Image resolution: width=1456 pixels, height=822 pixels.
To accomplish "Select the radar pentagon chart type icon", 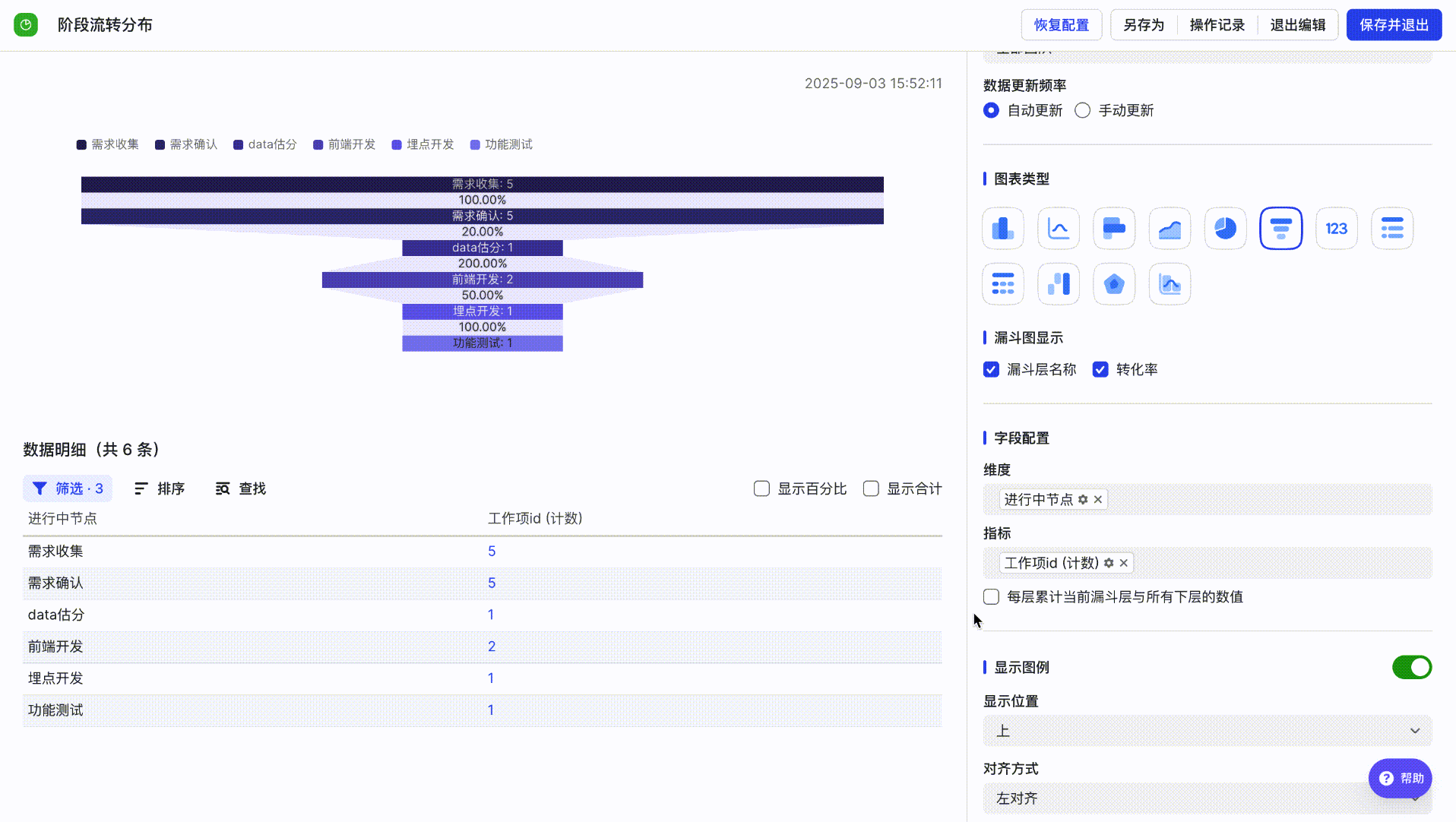I will click(1114, 284).
